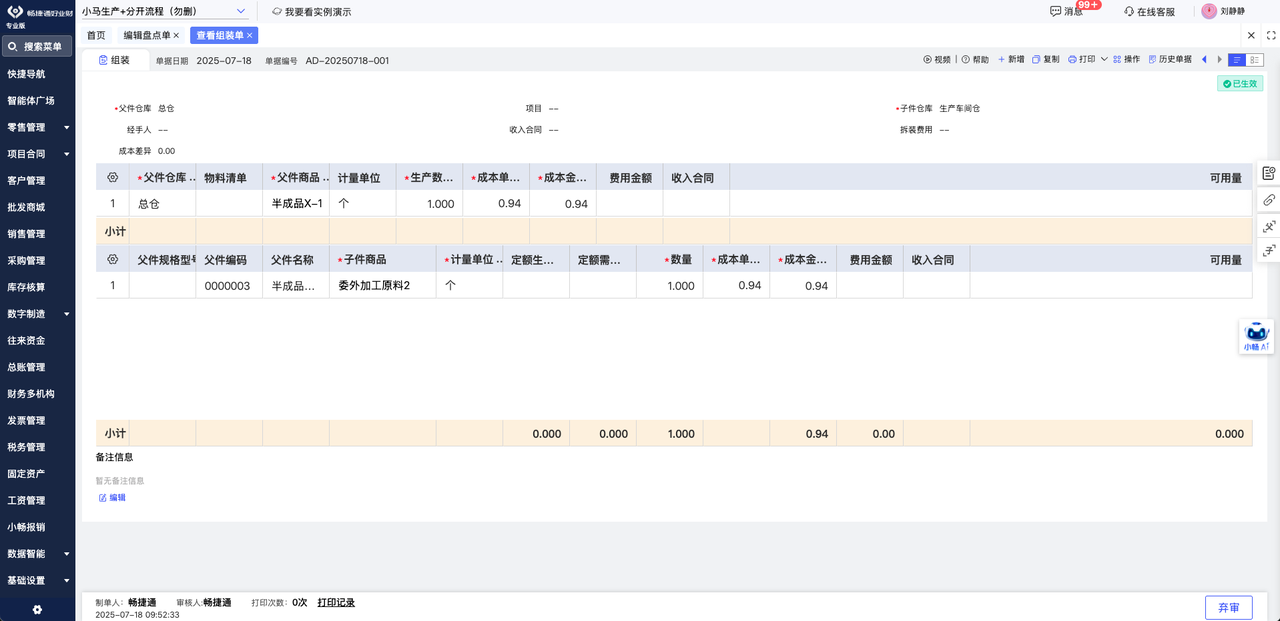1280x621 pixels.
Task: Open 库存核算 in the sidebar
Action: coord(26,287)
